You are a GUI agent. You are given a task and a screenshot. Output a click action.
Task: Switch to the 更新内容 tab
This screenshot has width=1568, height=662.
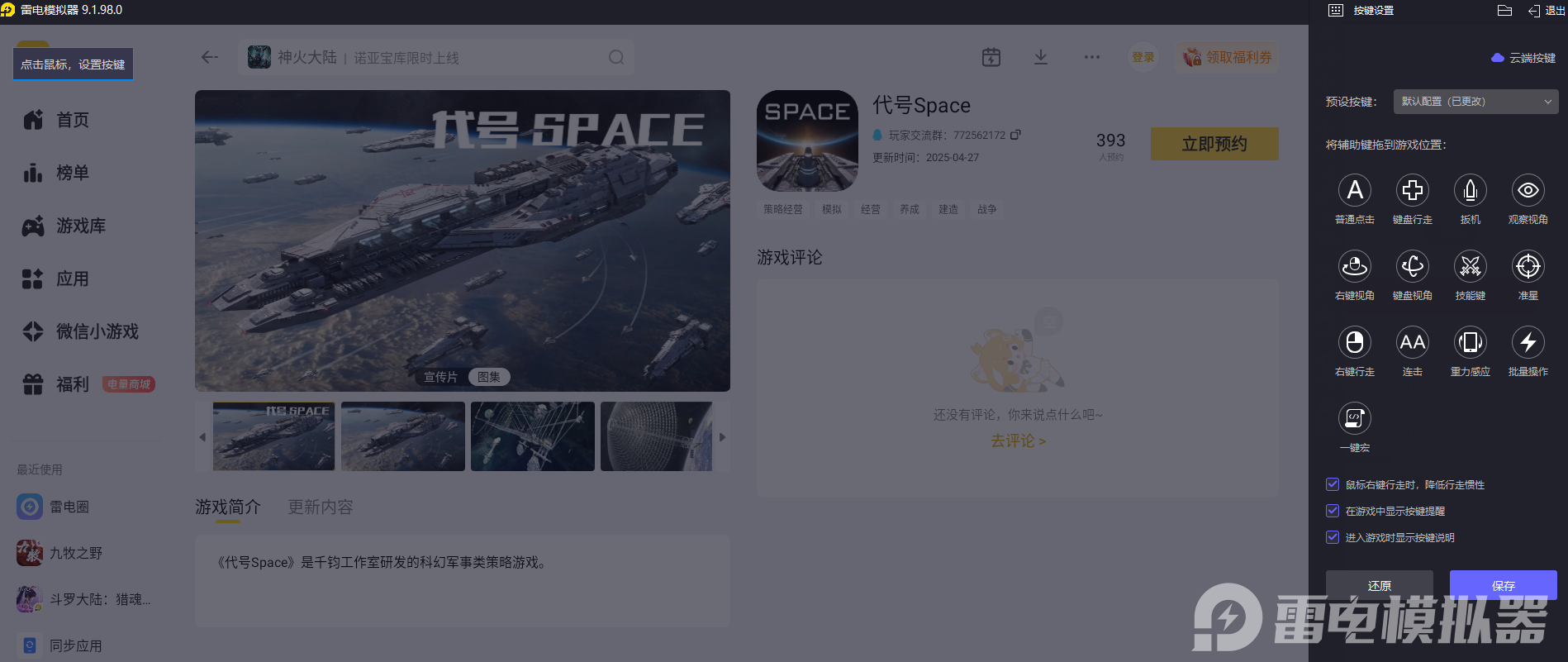tap(321, 507)
